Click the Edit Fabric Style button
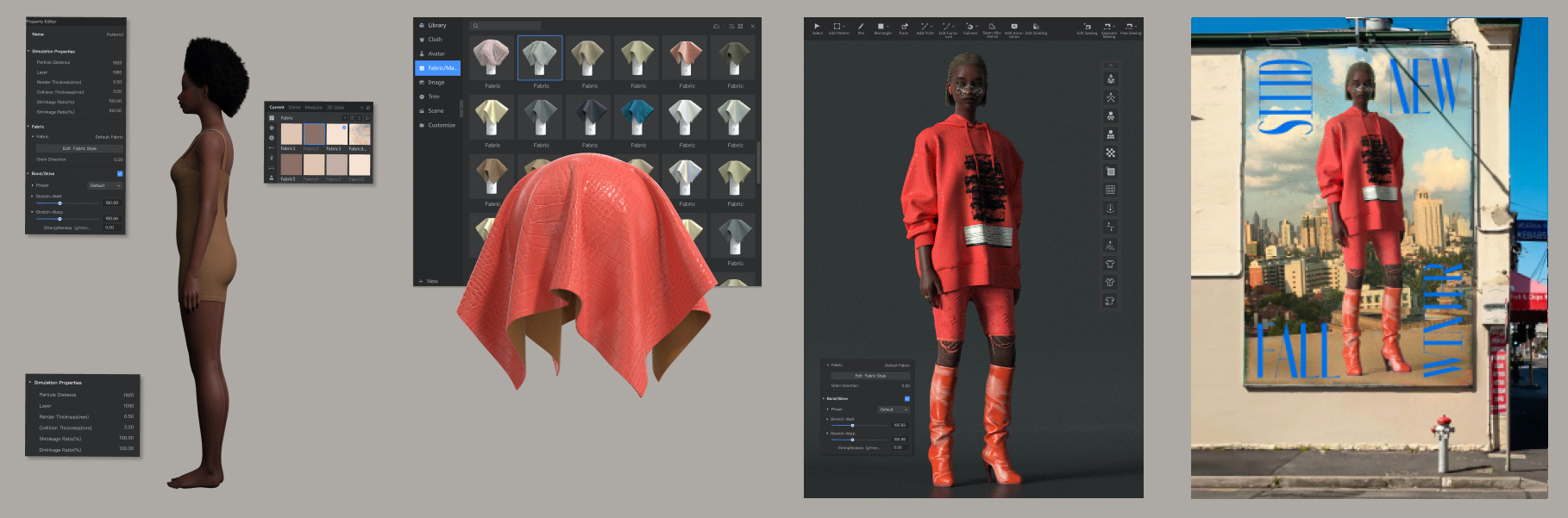The height and width of the screenshot is (518, 1568). tap(79, 148)
